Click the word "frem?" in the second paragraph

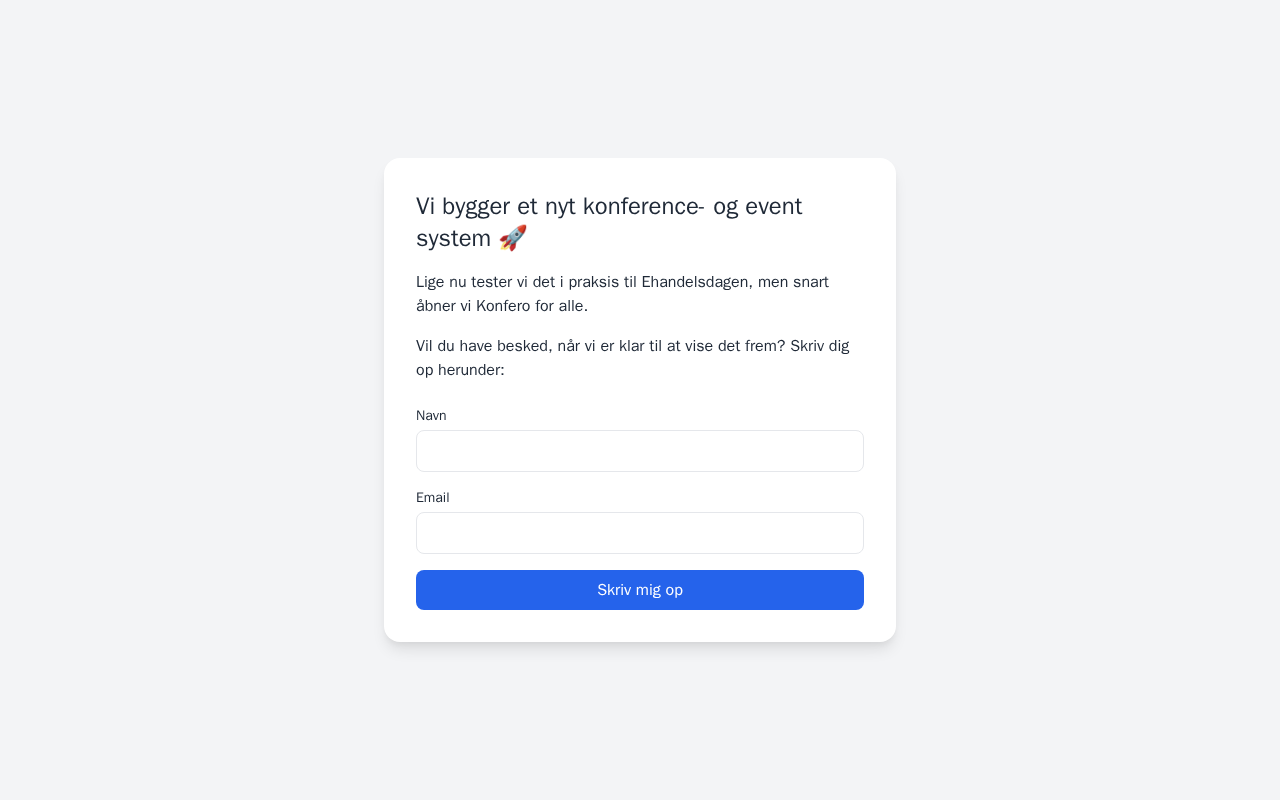[x=764, y=346]
